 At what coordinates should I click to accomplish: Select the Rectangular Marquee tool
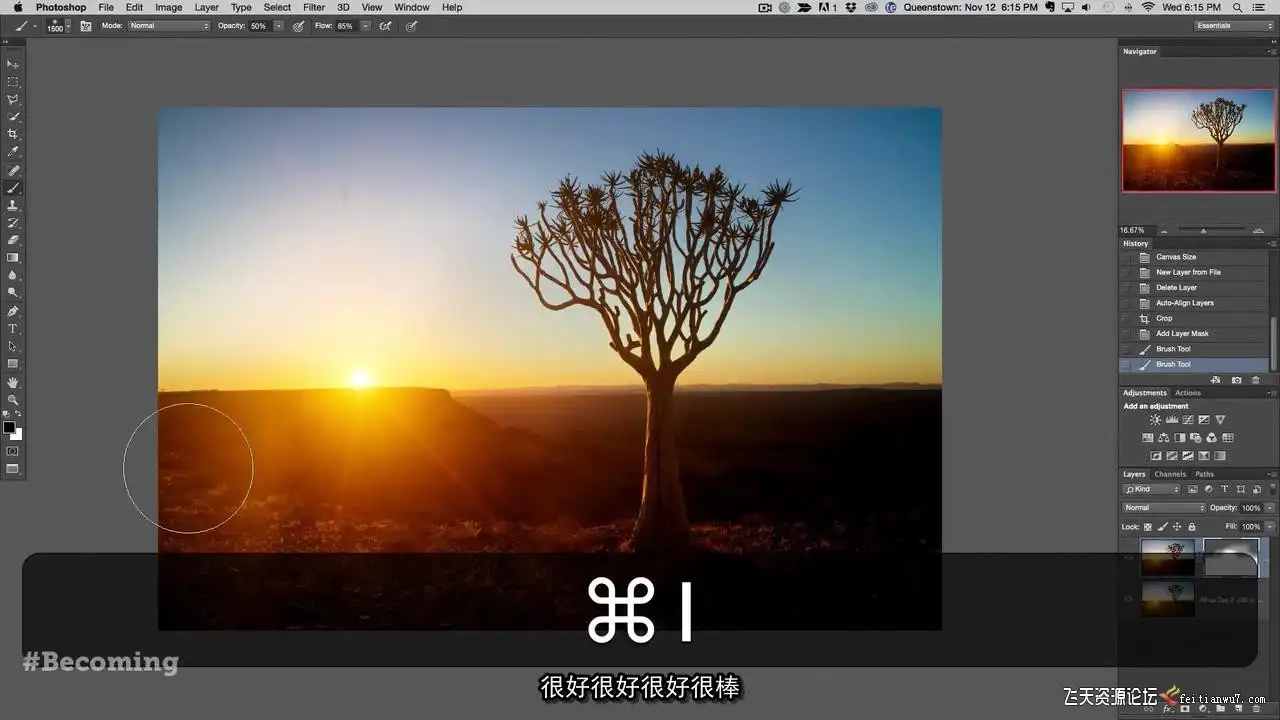[x=13, y=82]
